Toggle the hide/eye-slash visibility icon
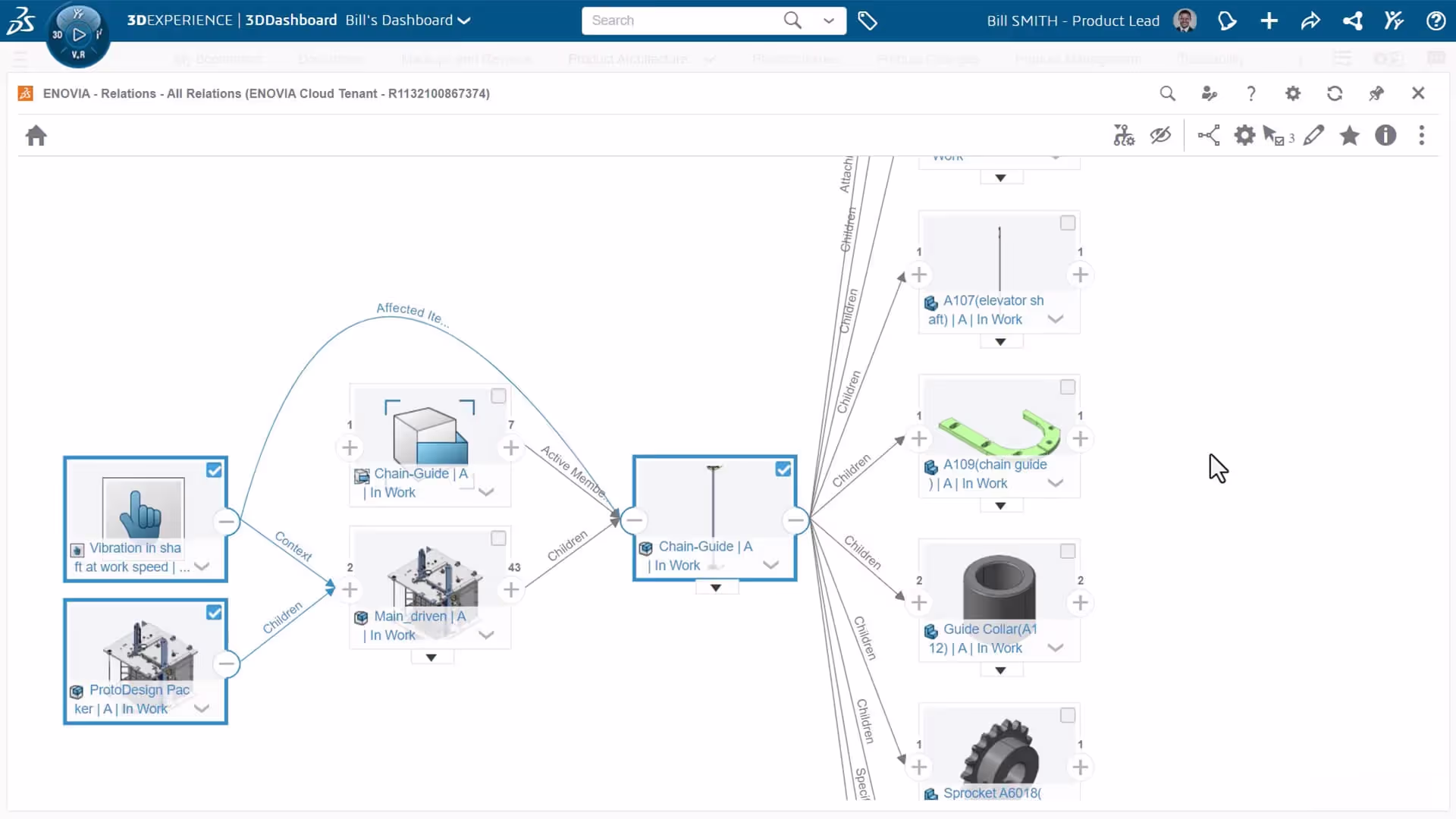This screenshot has width=1456, height=819. [1160, 136]
